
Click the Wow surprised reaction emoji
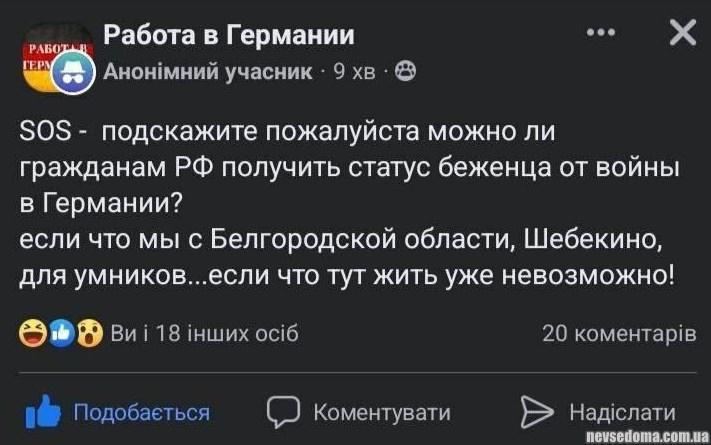click(x=89, y=333)
